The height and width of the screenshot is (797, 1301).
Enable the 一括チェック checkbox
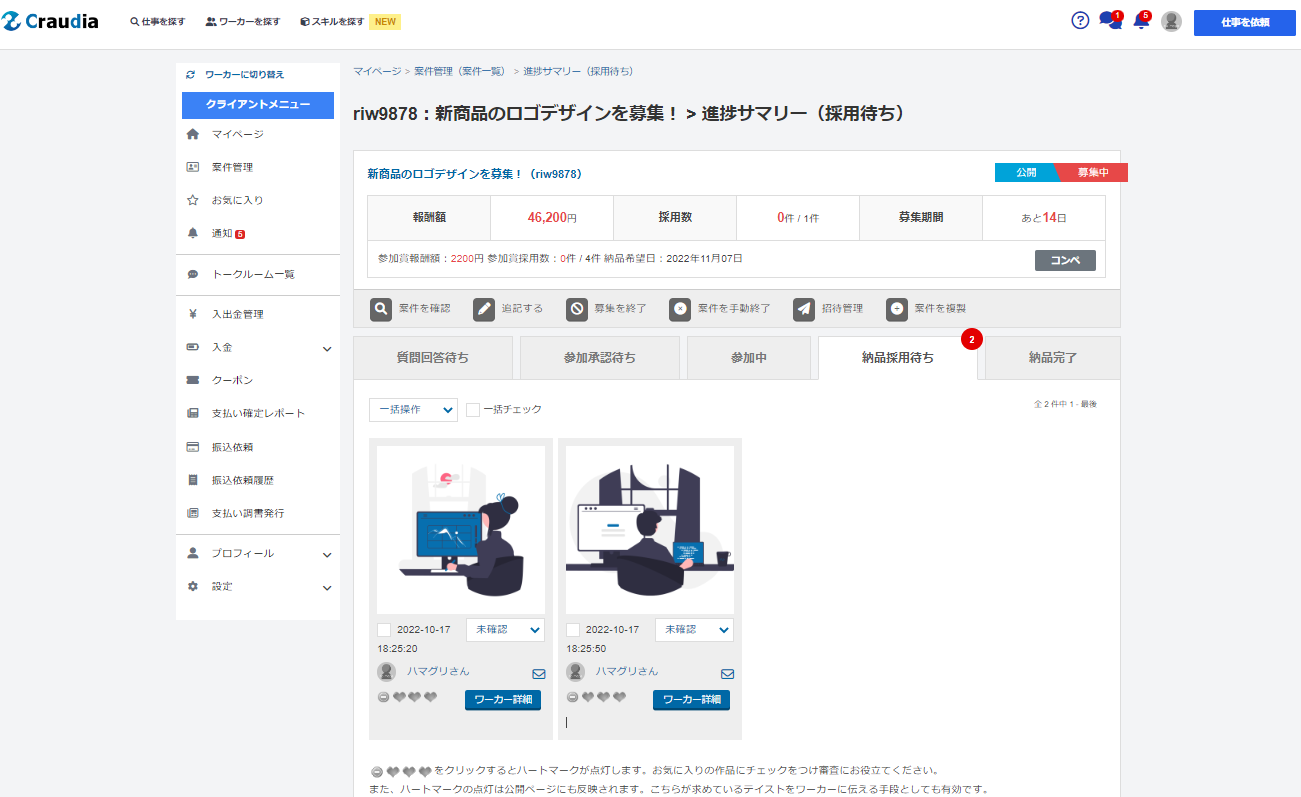(x=473, y=409)
